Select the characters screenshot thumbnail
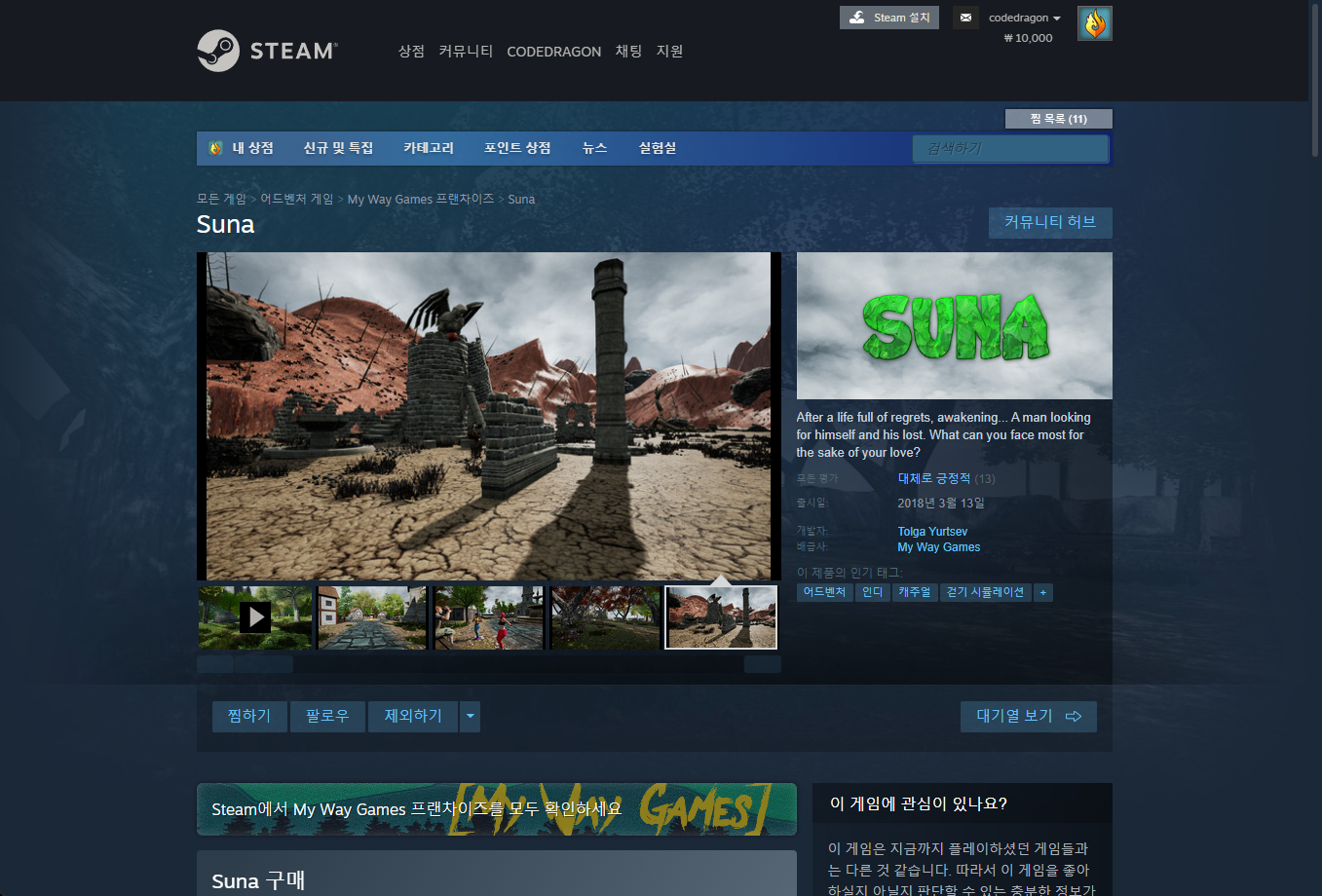1322x896 pixels. 489,616
